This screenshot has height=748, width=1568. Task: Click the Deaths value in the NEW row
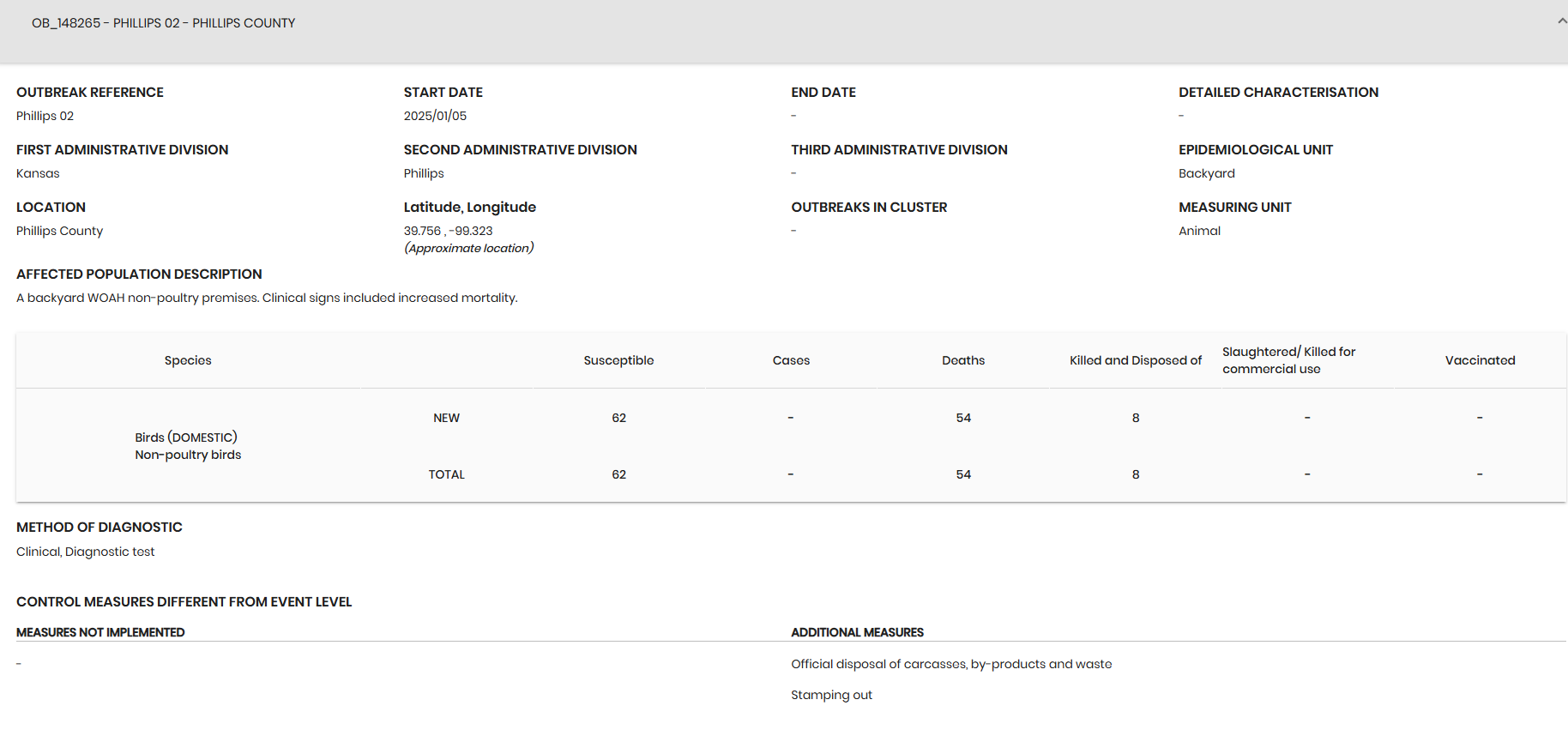(x=963, y=418)
